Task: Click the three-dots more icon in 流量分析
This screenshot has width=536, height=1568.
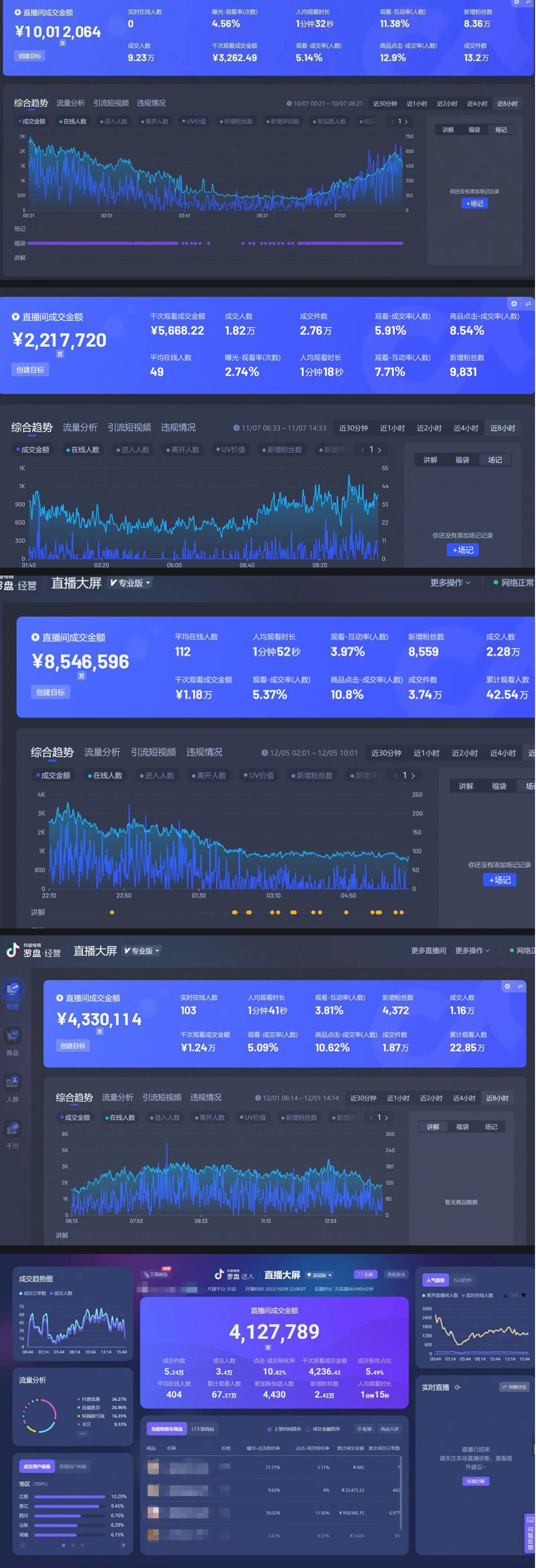Action: (81, 1433)
